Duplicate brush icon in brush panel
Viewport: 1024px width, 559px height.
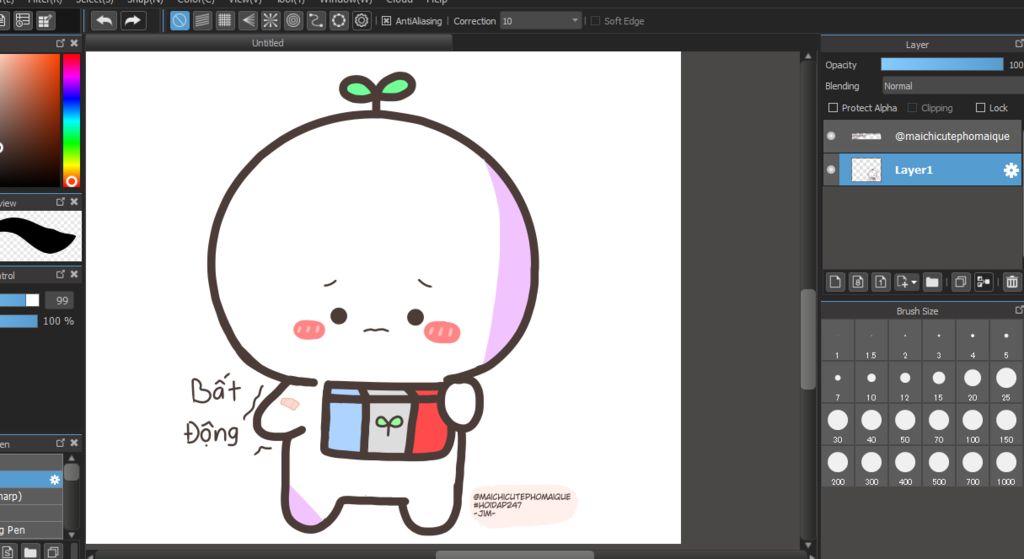point(53,552)
